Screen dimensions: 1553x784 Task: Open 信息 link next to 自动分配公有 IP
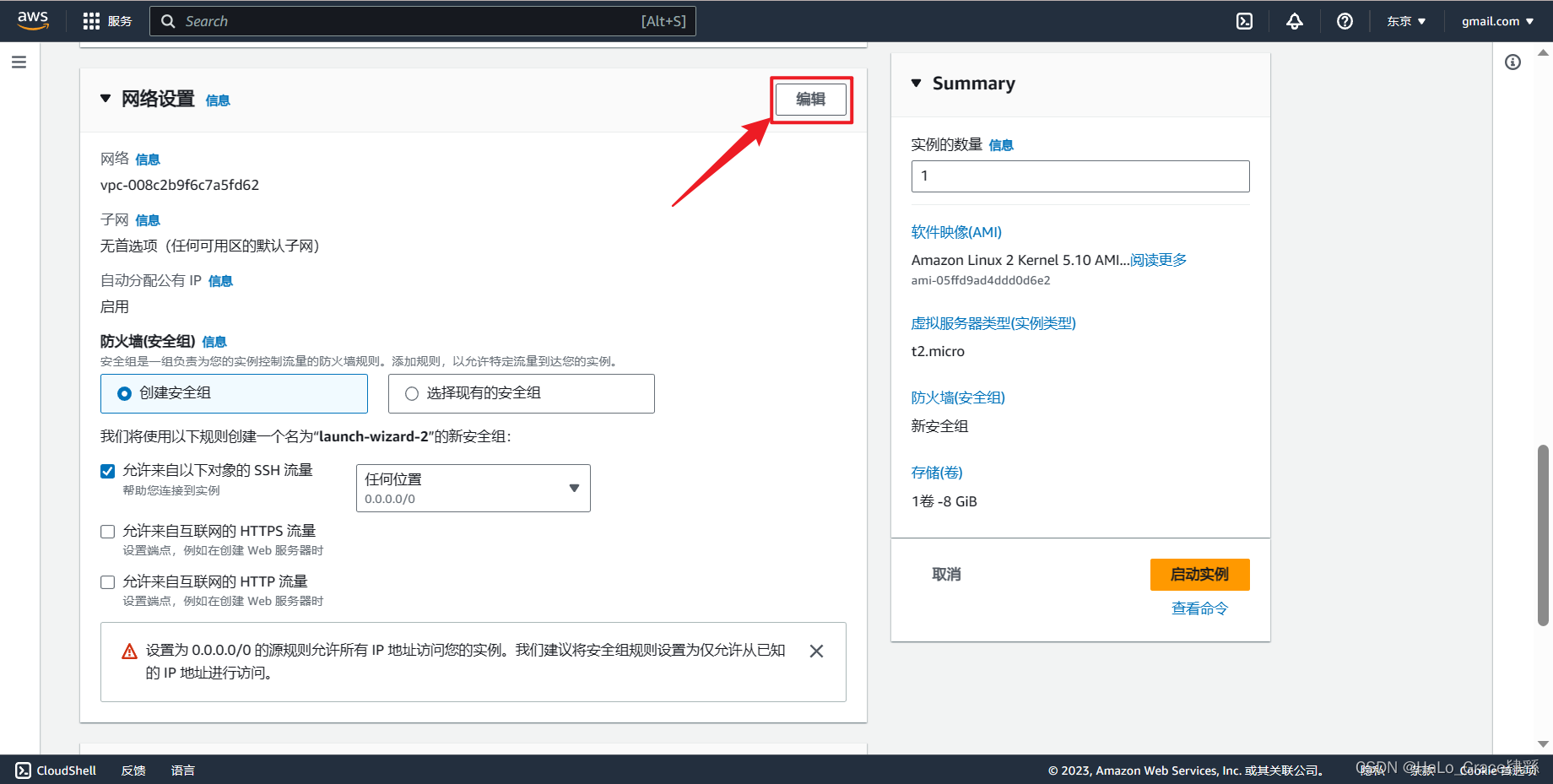220,281
